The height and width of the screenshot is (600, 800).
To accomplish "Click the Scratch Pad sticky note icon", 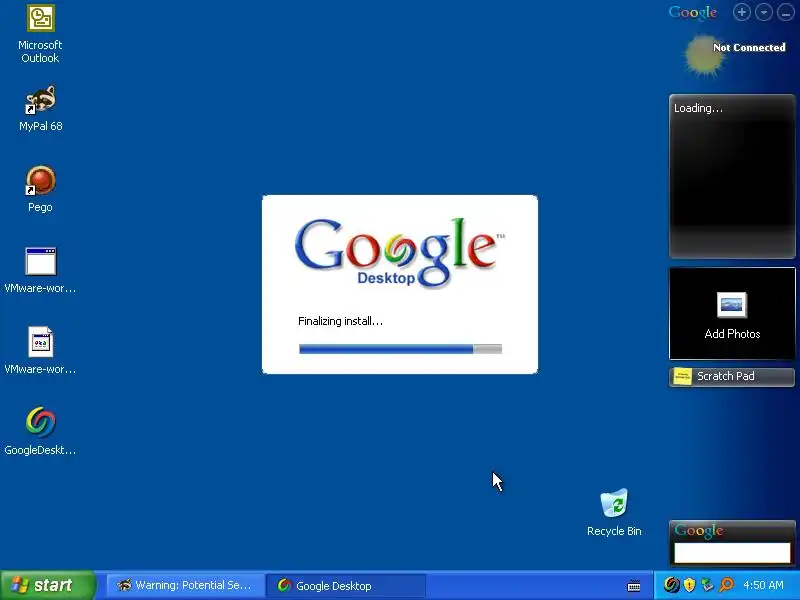I will pos(682,377).
